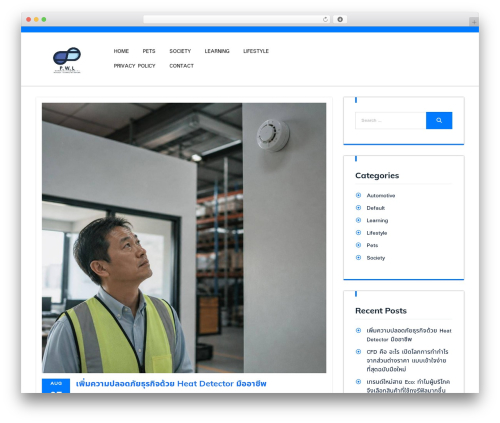Open the Pets menu item

149,51
